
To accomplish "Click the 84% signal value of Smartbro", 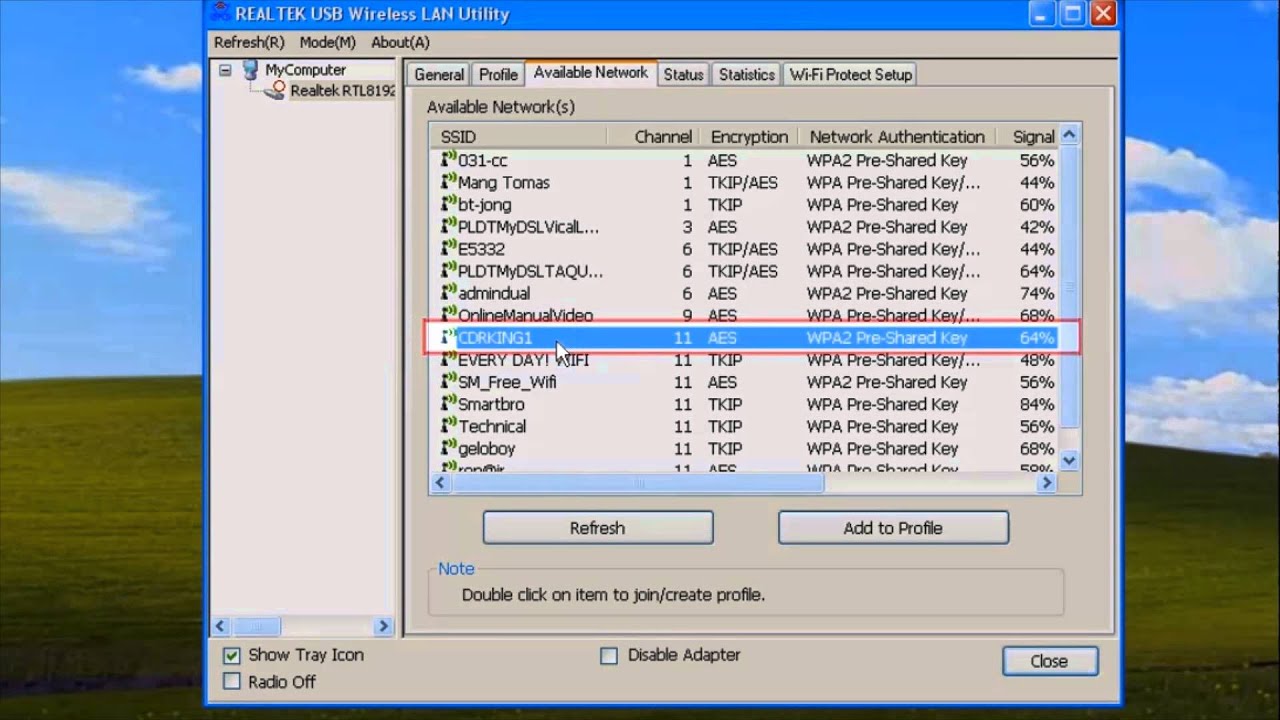I will (1037, 404).
